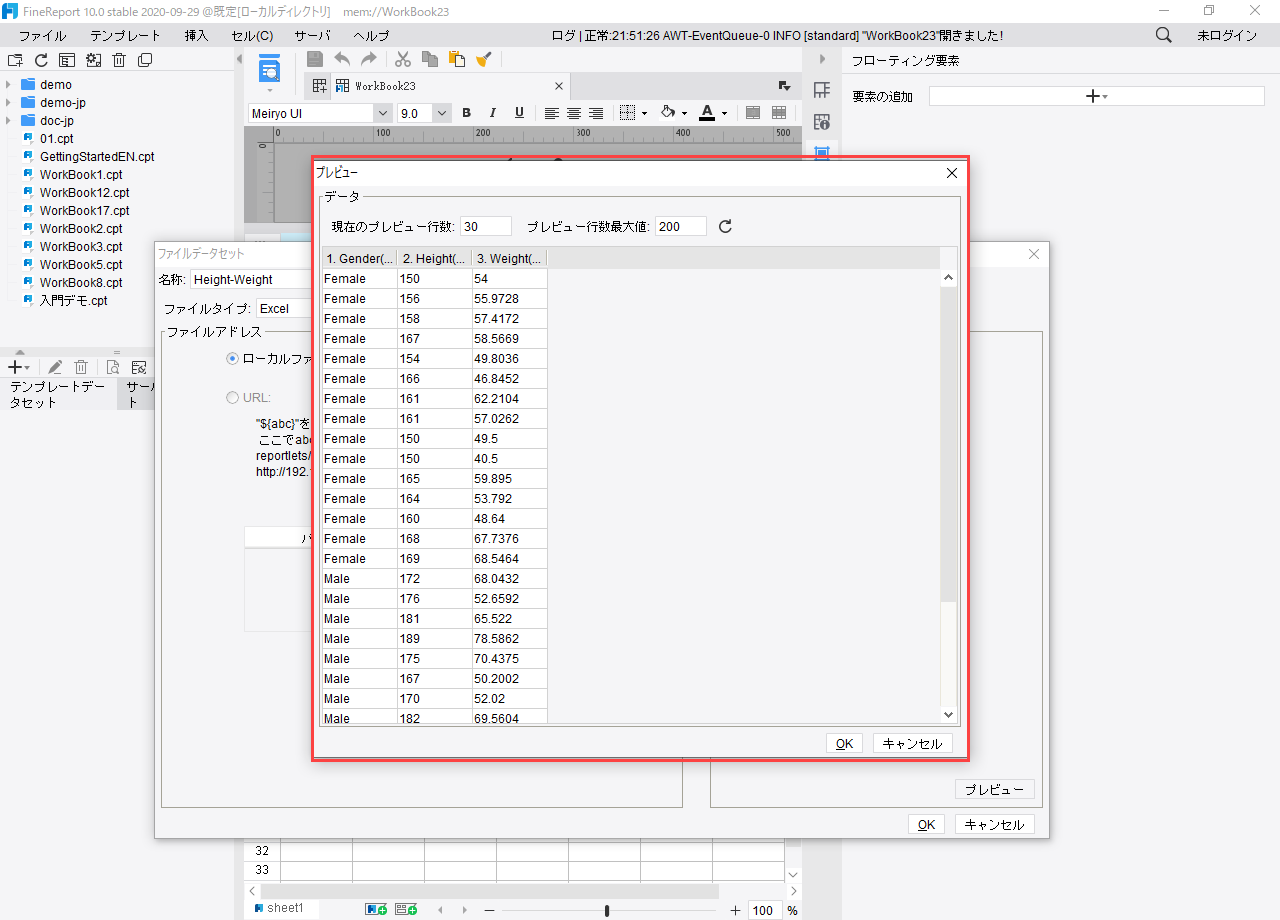Open the テンプレート menu
The image size is (1280, 920).
point(125,35)
